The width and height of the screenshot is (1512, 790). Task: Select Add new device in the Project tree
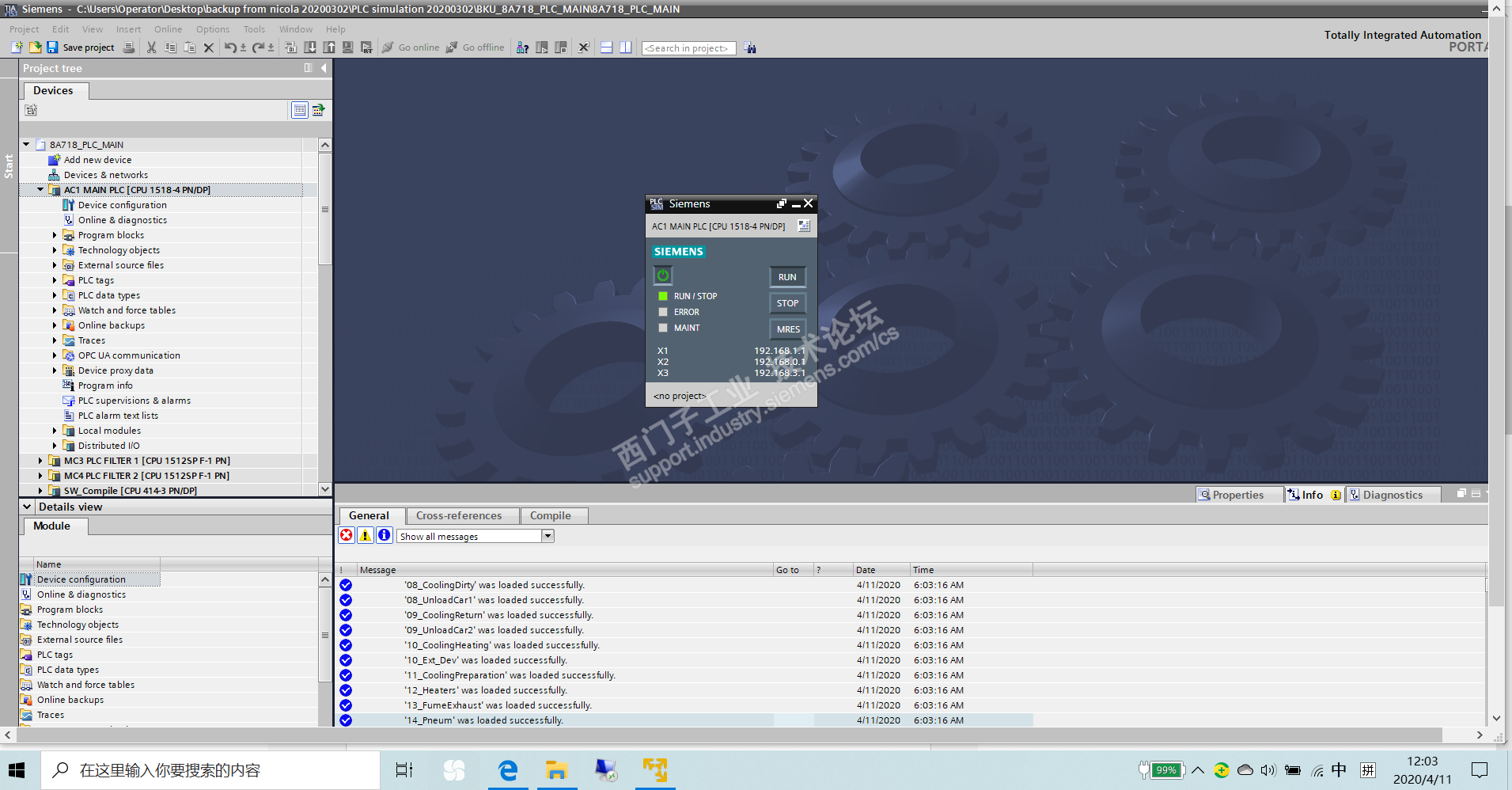tap(97, 160)
